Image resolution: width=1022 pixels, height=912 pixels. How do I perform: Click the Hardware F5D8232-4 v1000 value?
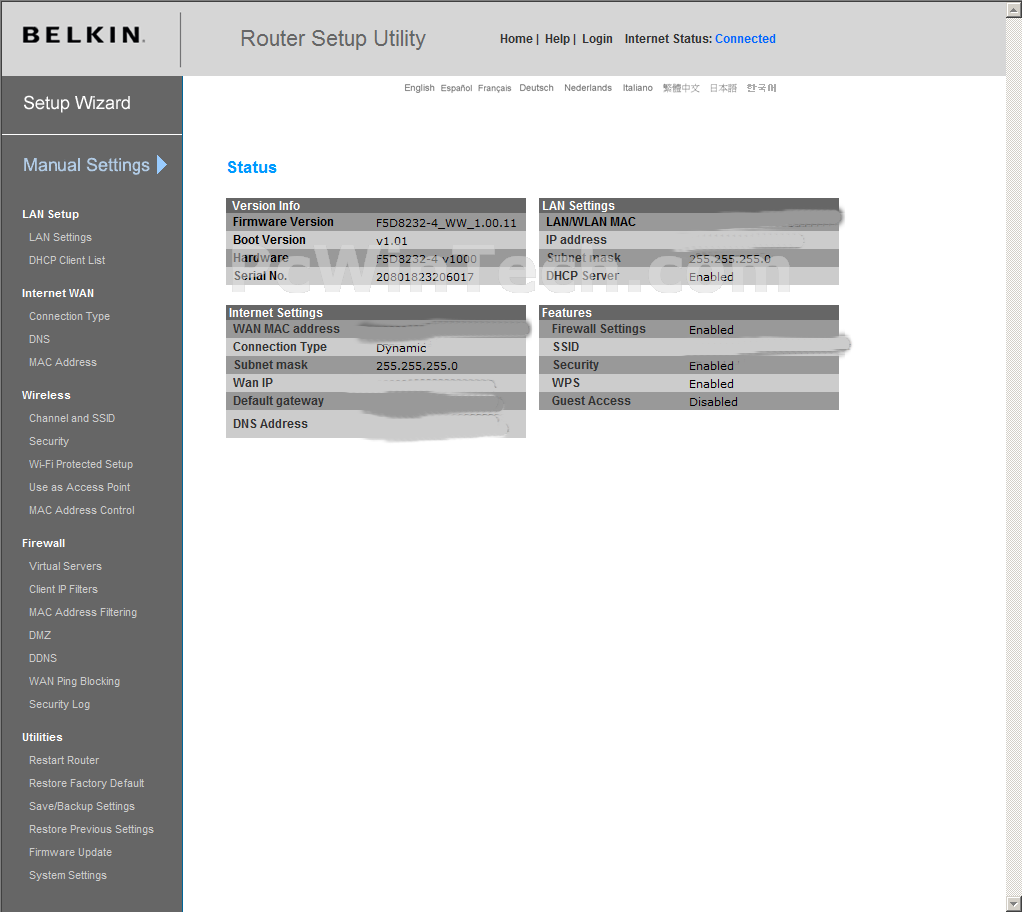426,259
